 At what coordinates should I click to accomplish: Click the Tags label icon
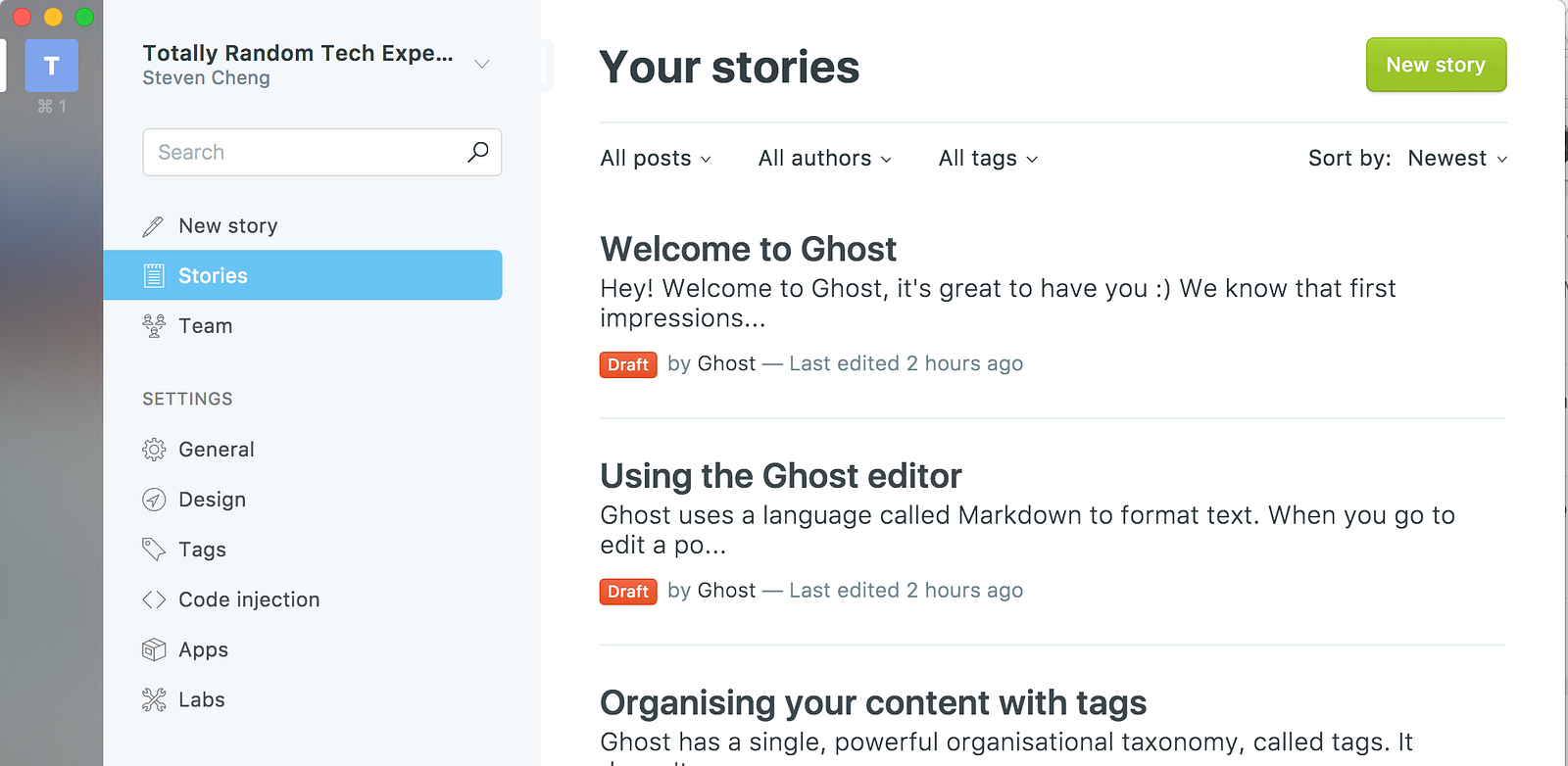tap(154, 550)
